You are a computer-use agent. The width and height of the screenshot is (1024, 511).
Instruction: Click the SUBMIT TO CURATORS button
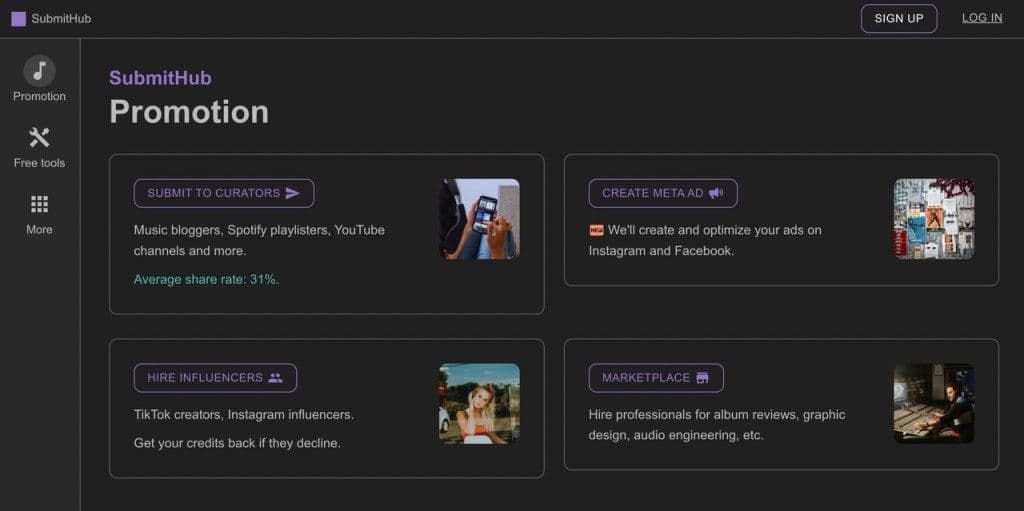click(224, 193)
